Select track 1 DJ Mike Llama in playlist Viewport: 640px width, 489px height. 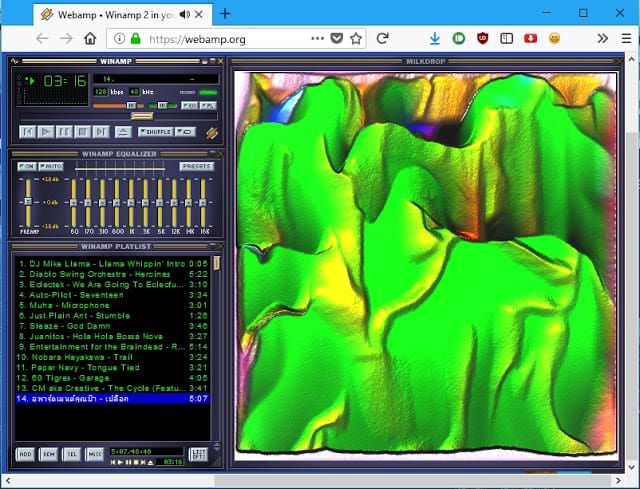(113, 264)
